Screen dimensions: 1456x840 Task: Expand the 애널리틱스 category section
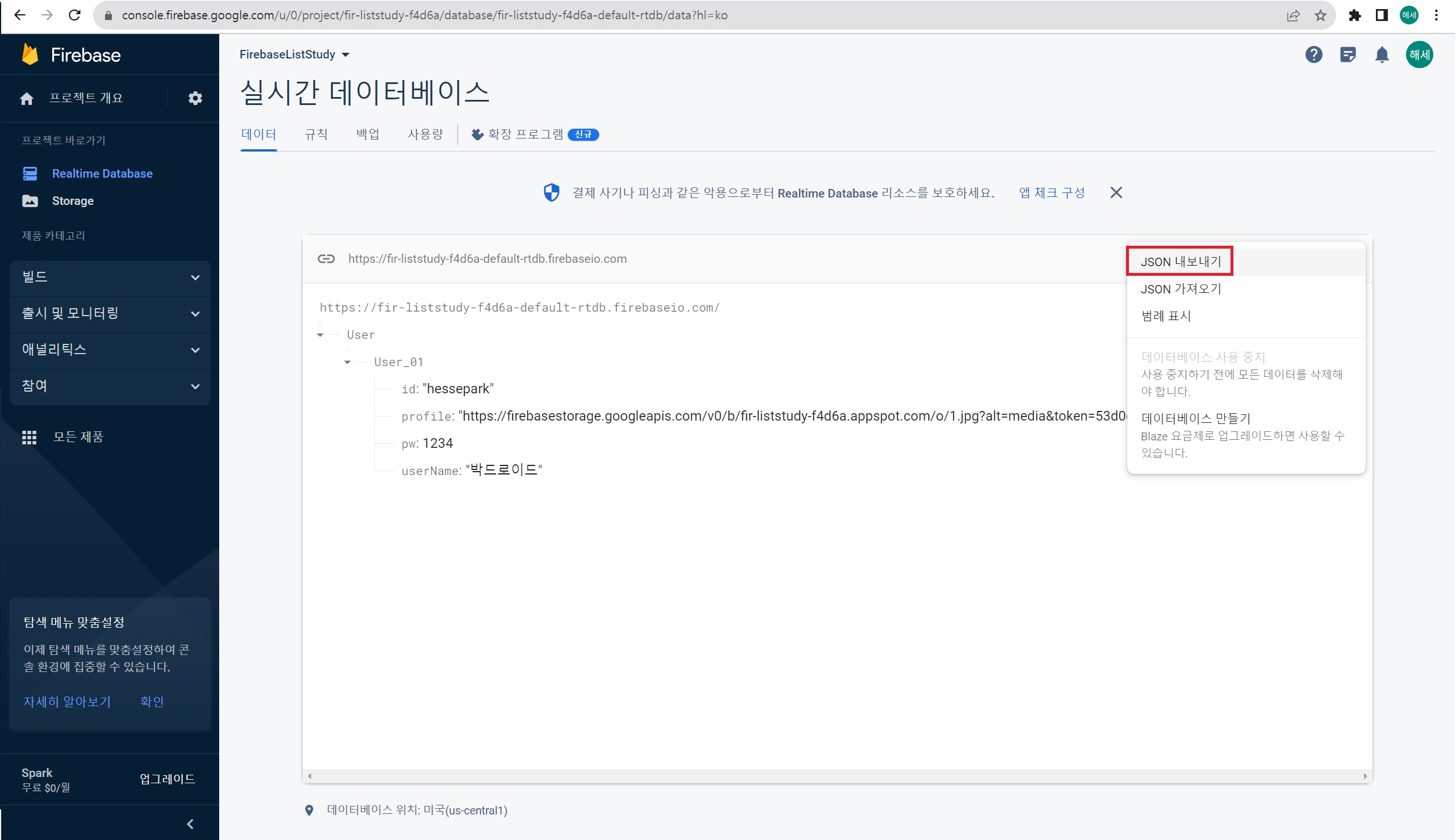110,350
